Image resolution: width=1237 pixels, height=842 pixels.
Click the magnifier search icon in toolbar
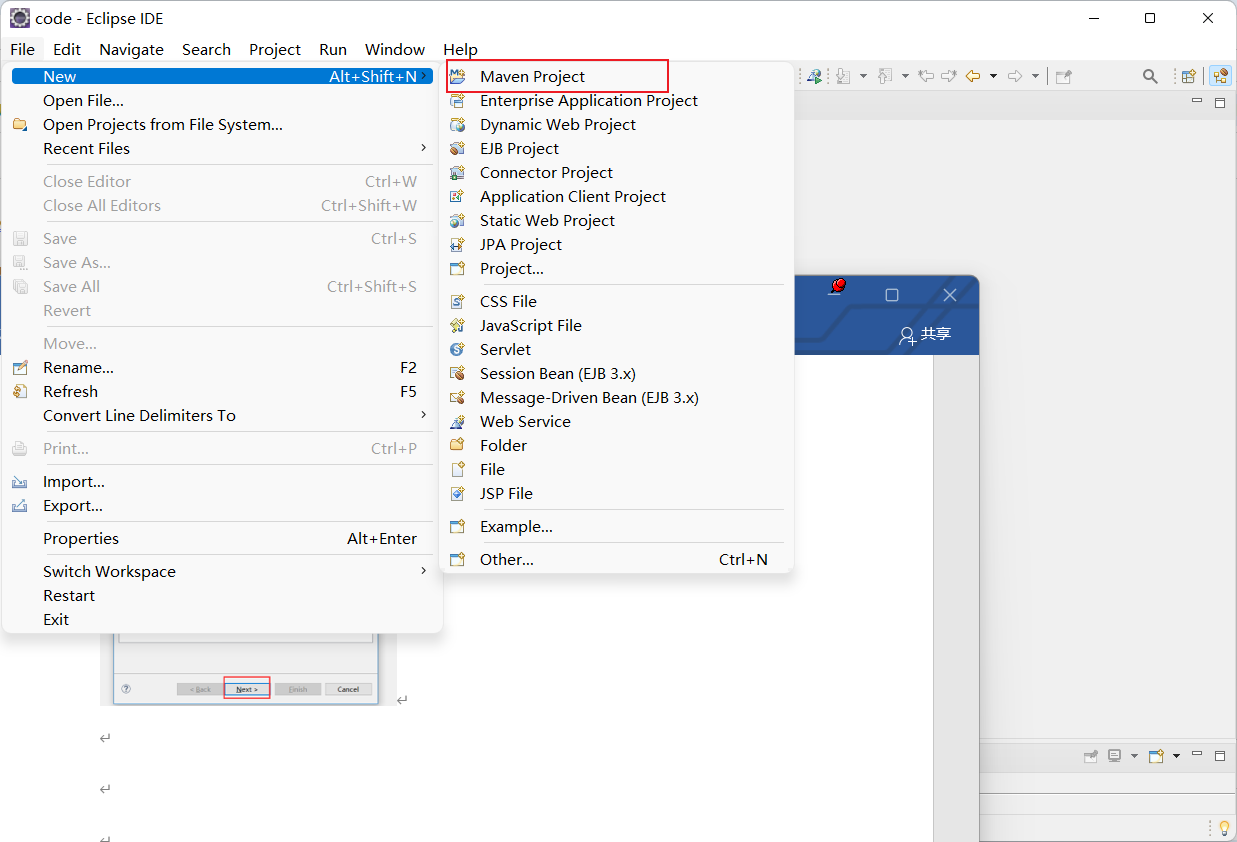point(1150,76)
